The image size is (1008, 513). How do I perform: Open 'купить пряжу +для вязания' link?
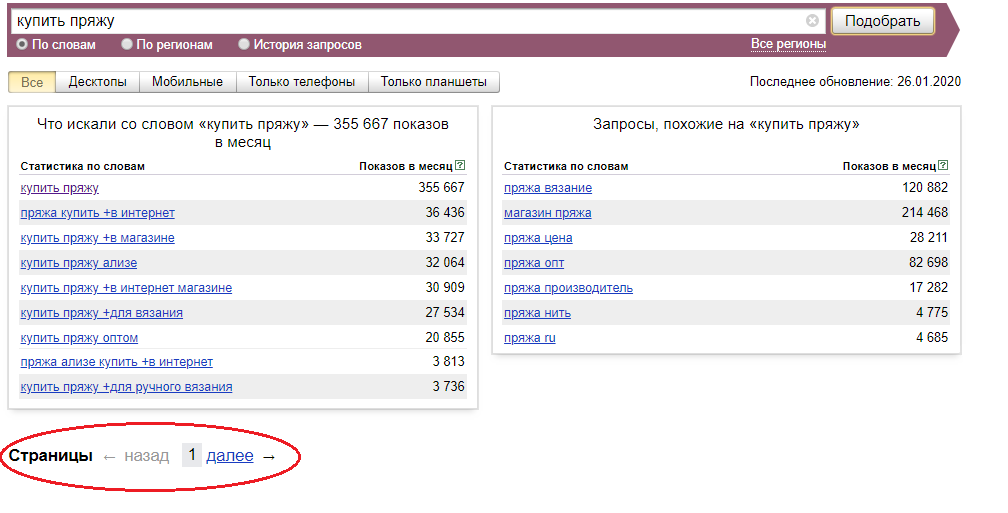pyautogui.click(x=102, y=313)
